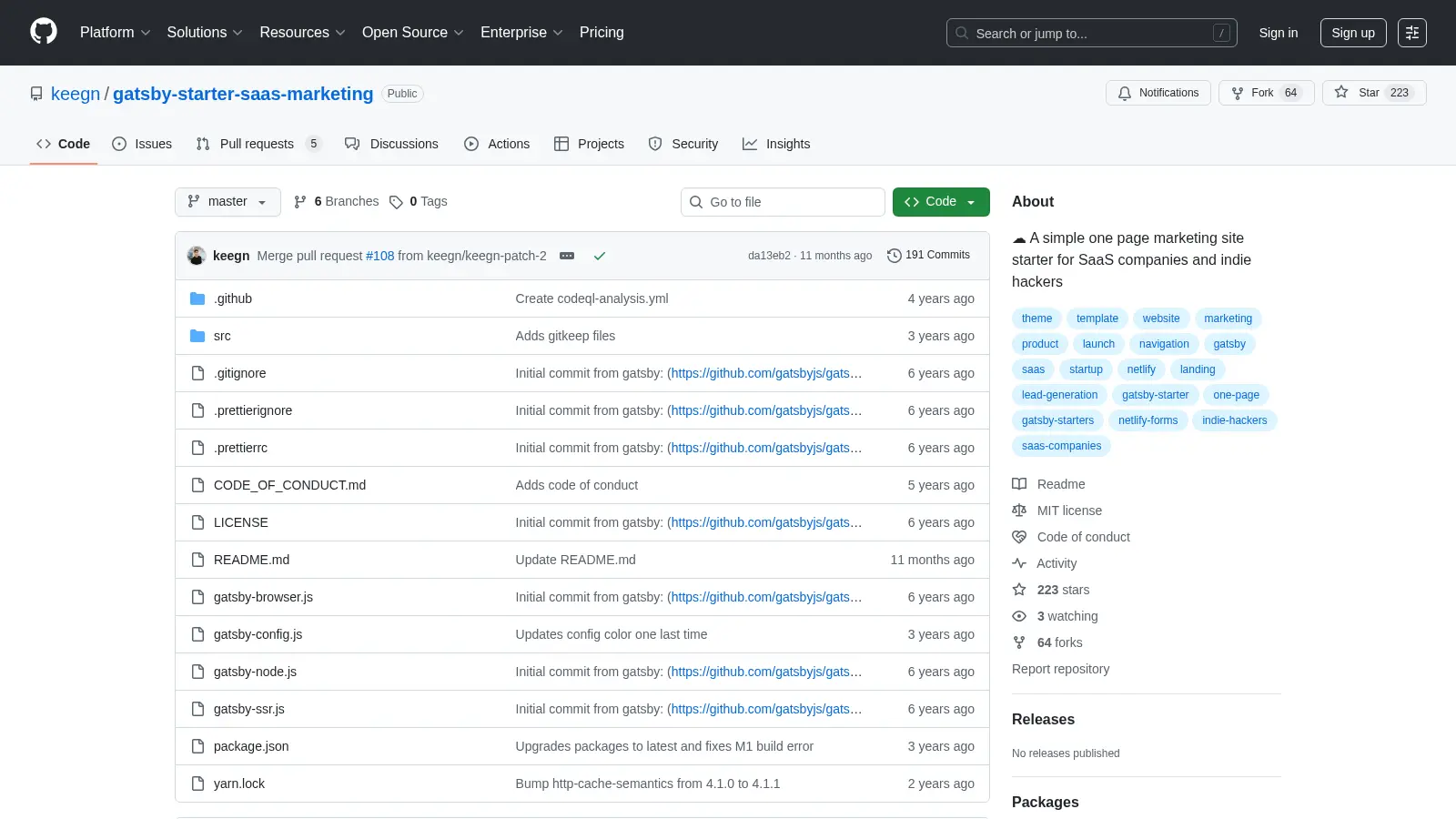Image resolution: width=1456 pixels, height=819 pixels.
Task: Open the Pricing page
Action: 602,33
